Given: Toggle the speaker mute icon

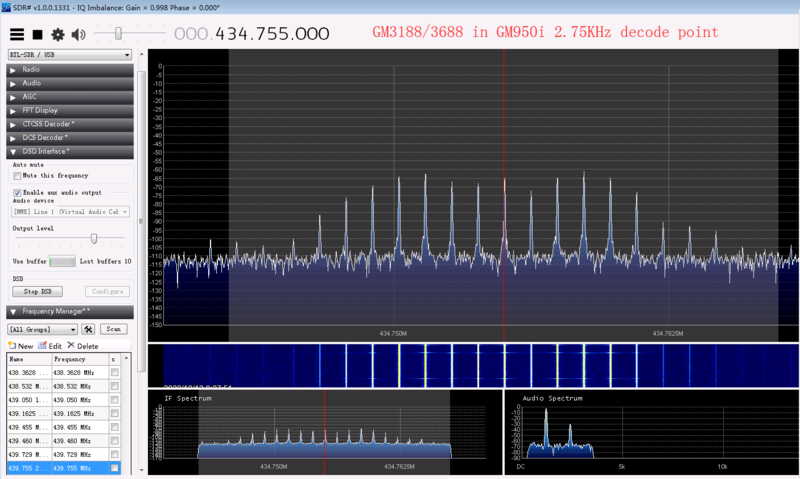Looking at the screenshot, I should coord(78,34).
